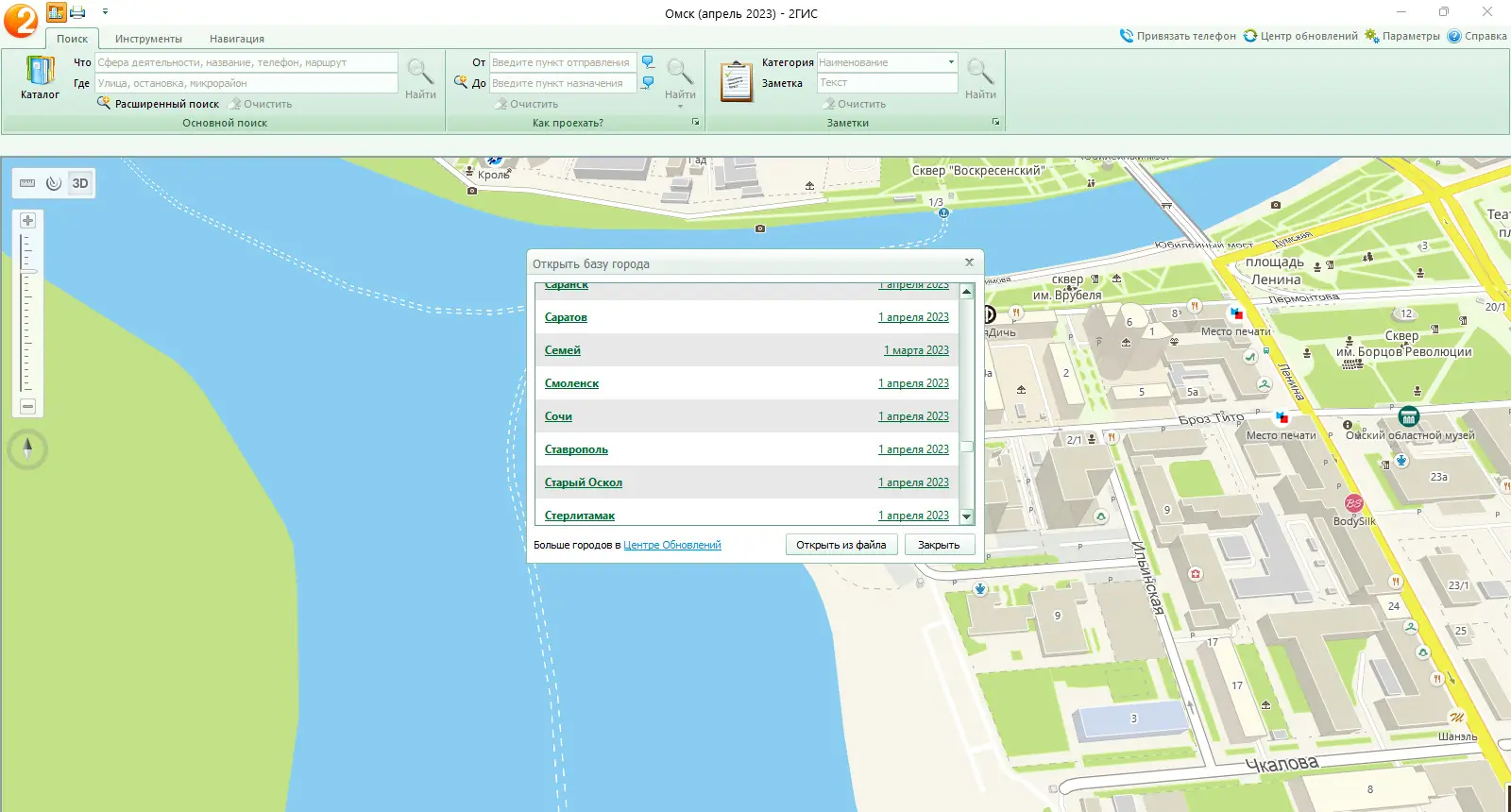Click the city list scroll down arrow
The image size is (1511, 812).
coord(966,516)
